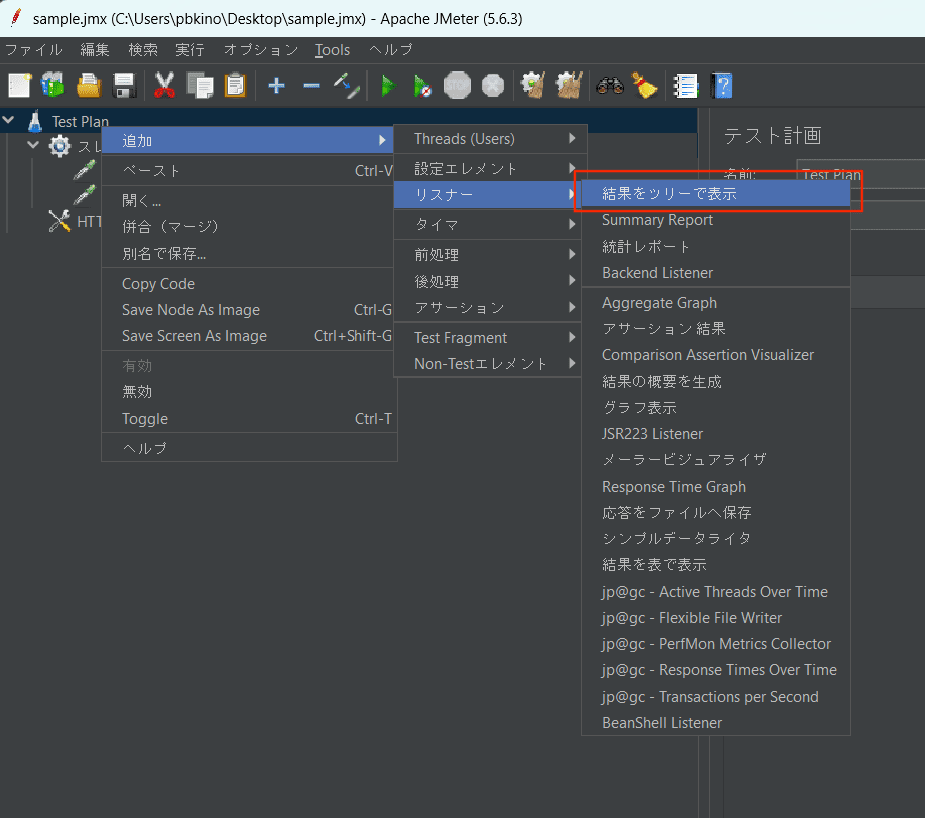Screen dimensions: 925x818
Task: Click the Stop test icon
Action: pos(457,86)
